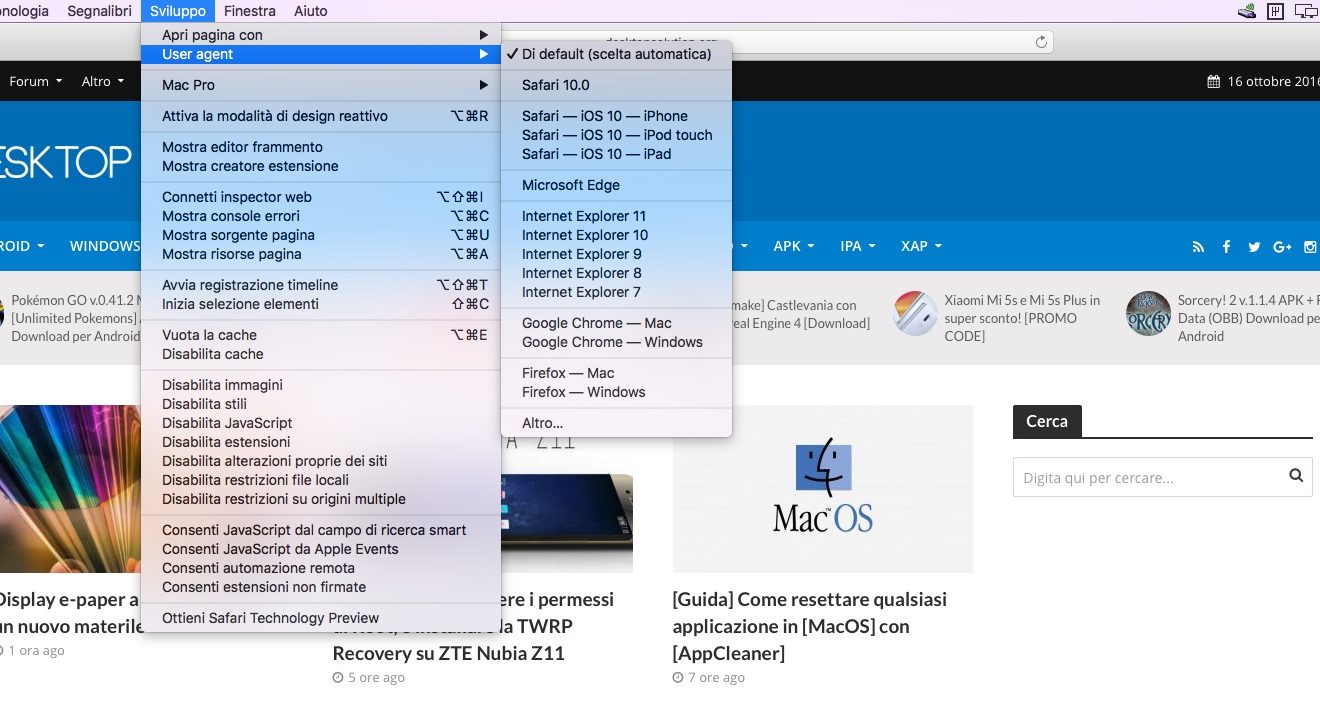The image size is (1320, 702).
Task: Open the colorful e-paper display article image
Action: pyautogui.click(x=70, y=488)
